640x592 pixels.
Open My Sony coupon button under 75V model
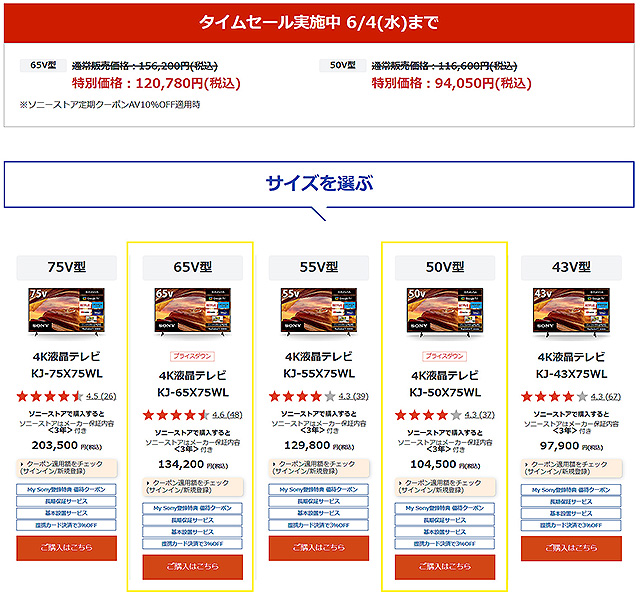[x=67, y=489]
